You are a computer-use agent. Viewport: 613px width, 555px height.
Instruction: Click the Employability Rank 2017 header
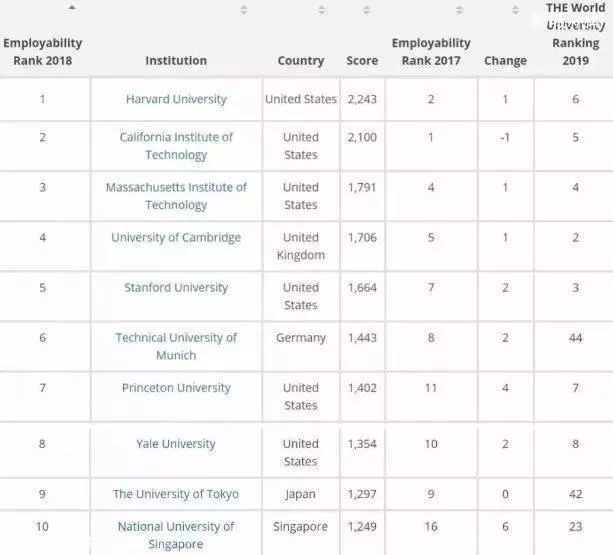click(431, 52)
